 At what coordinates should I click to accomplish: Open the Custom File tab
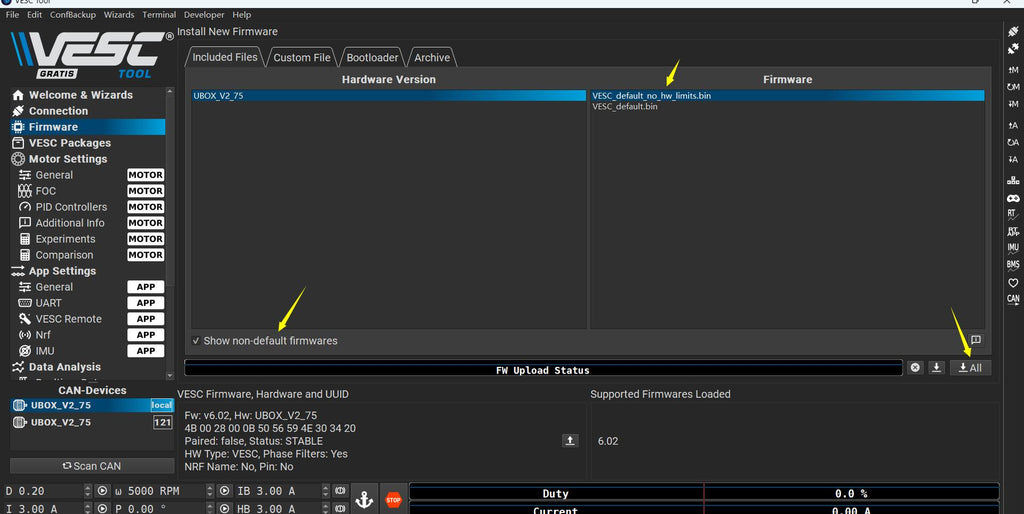coord(302,57)
